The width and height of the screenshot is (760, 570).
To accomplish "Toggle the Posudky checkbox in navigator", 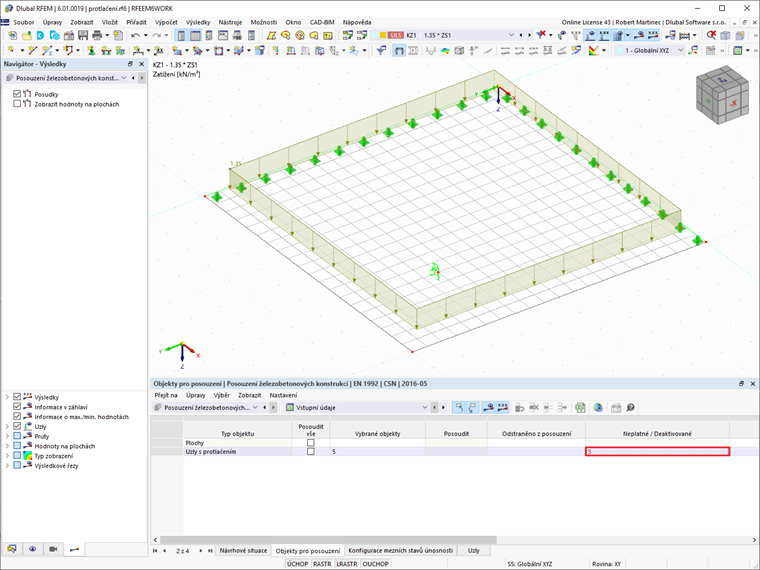I will click(x=17, y=94).
